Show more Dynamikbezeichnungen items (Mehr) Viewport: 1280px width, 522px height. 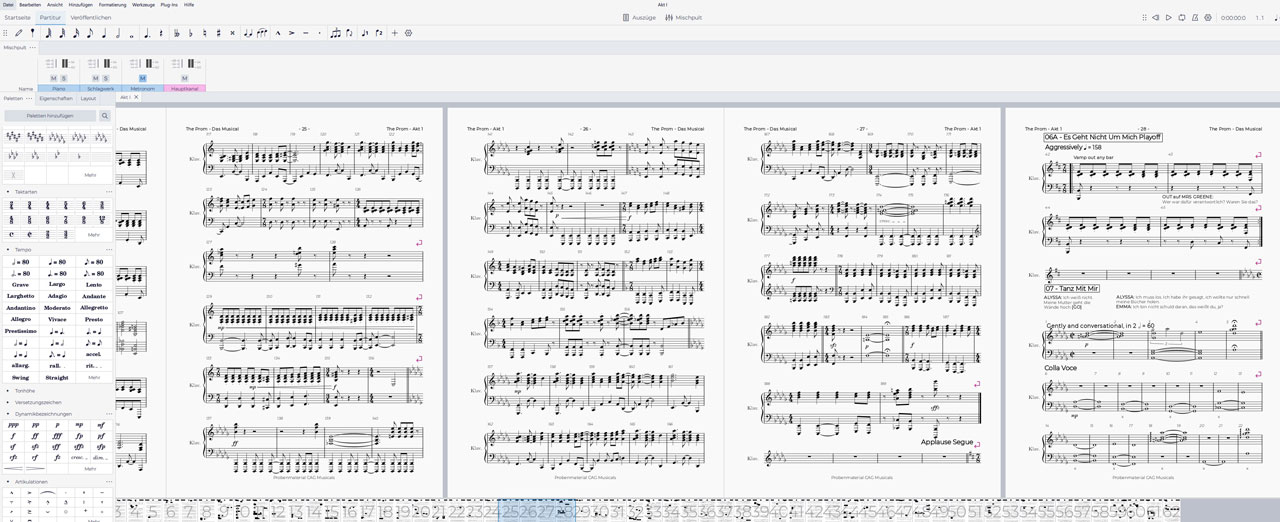(x=90, y=468)
